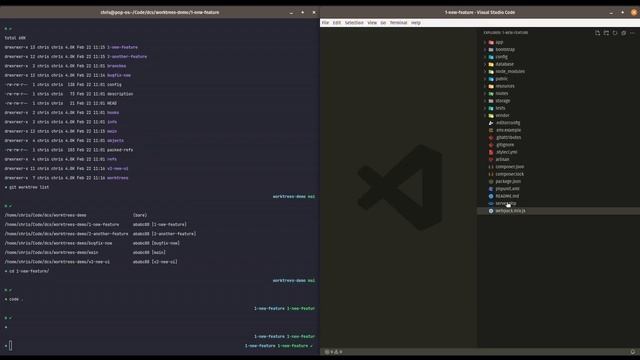640x360 pixels.
Task: Open the Selection menu
Action: (354, 23)
